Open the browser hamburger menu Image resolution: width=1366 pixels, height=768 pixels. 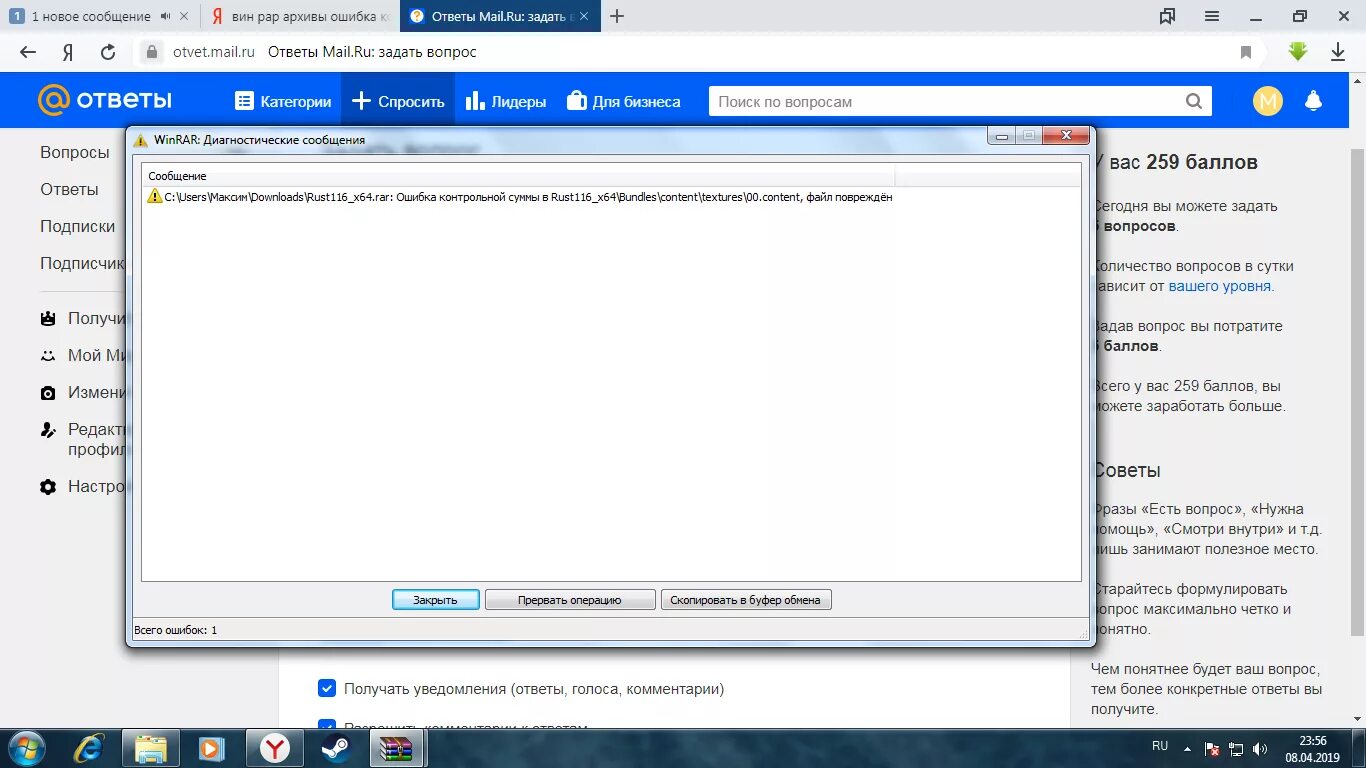coord(1212,16)
